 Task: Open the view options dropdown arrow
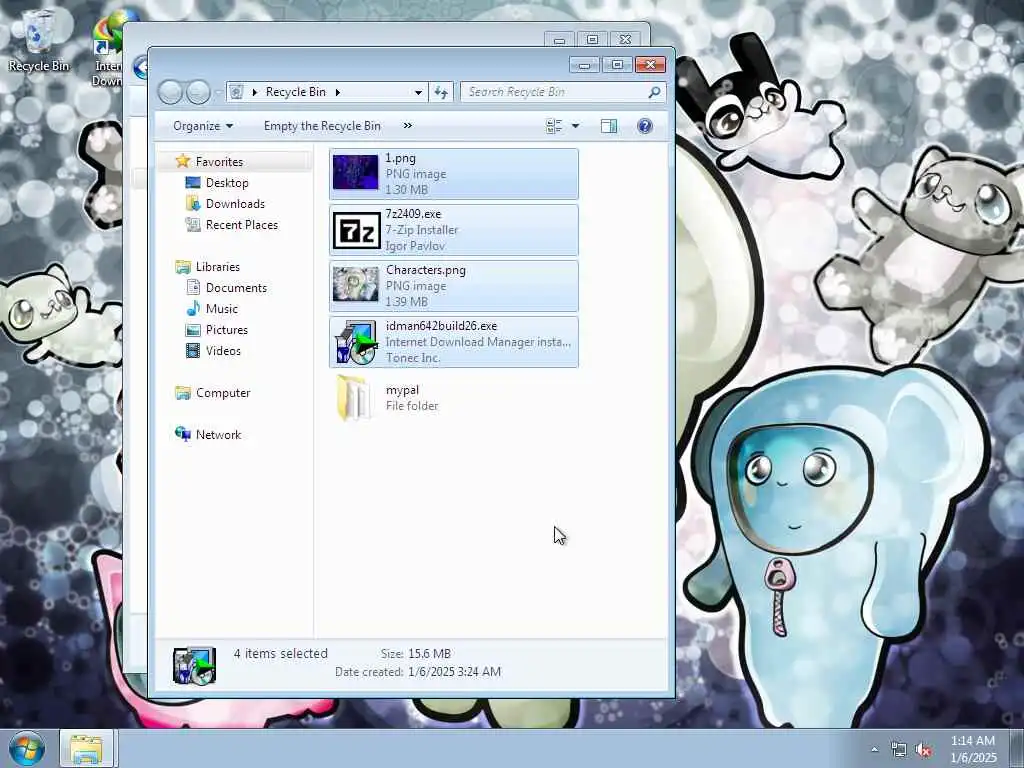click(575, 126)
